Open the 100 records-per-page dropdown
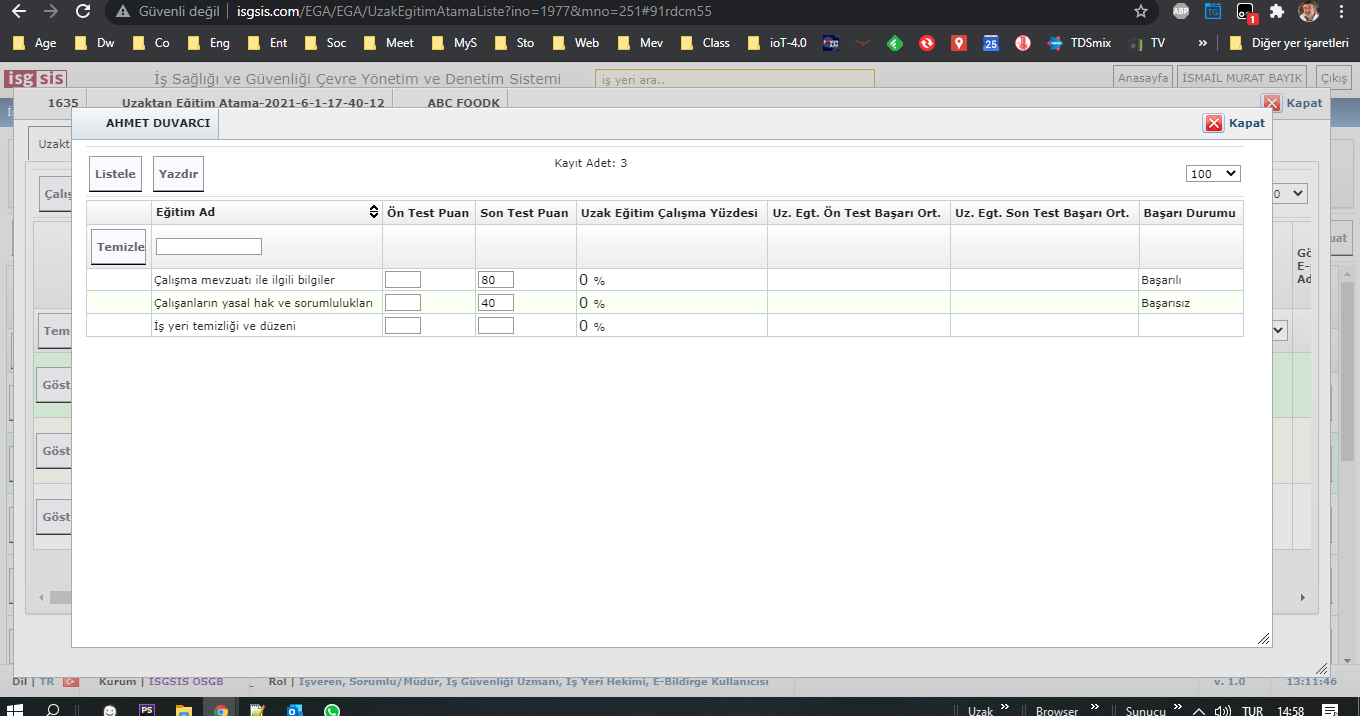 [1213, 174]
